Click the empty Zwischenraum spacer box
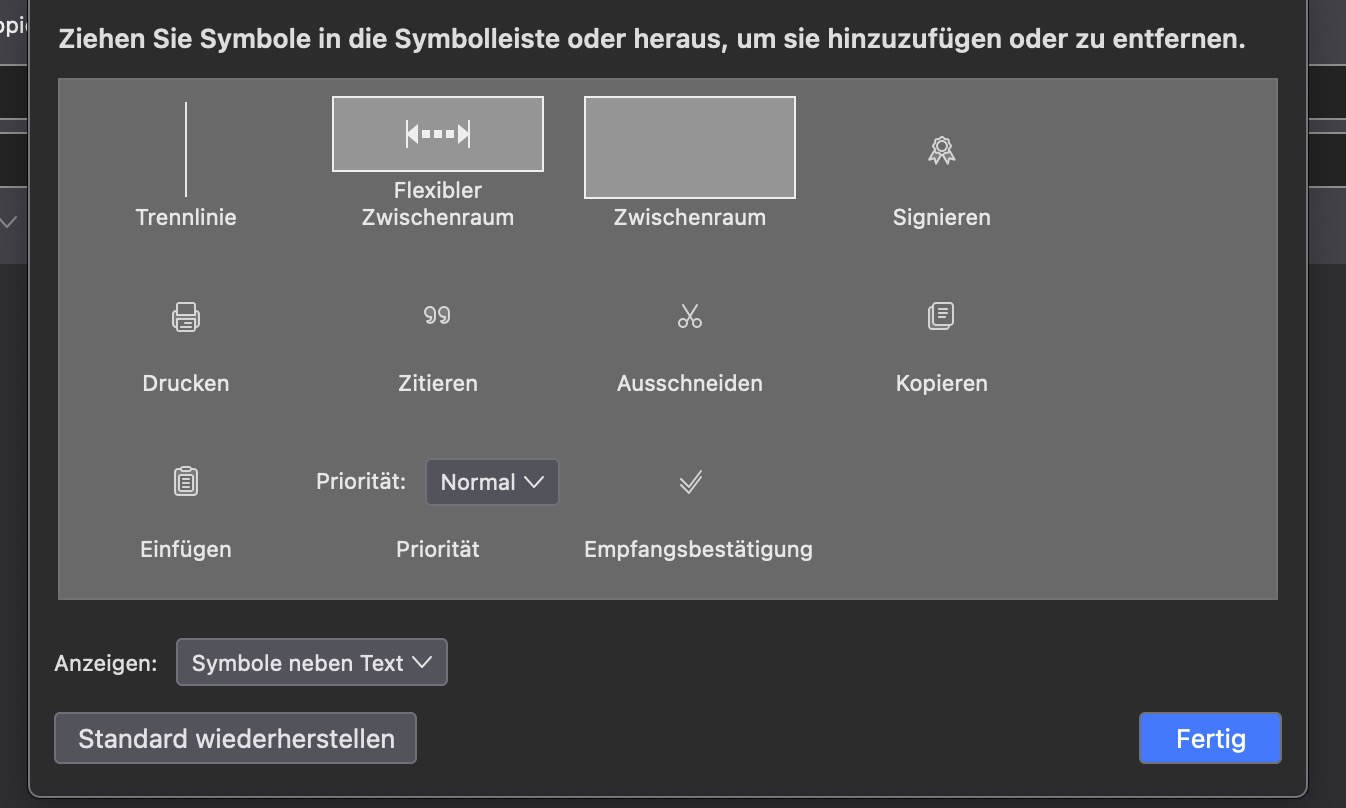 point(690,148)
